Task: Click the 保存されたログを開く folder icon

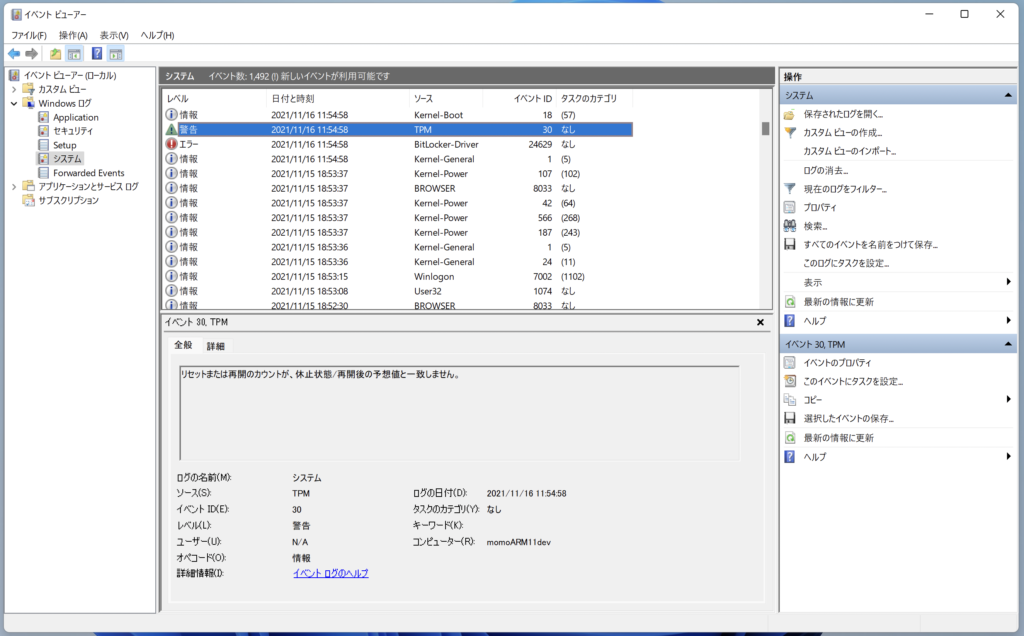Action: tap(790, 114)
